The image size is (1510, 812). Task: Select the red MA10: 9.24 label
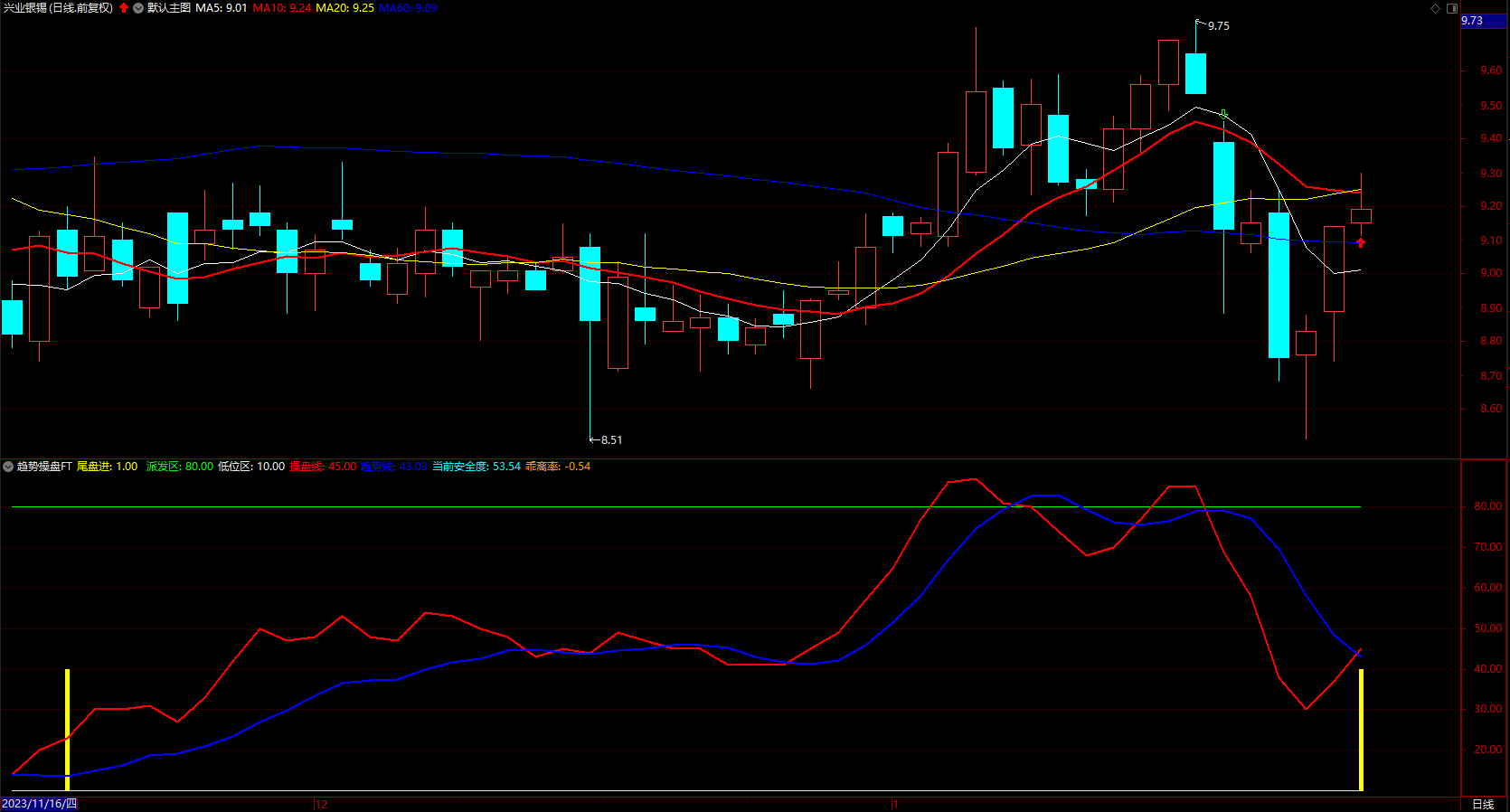point(282,8)
